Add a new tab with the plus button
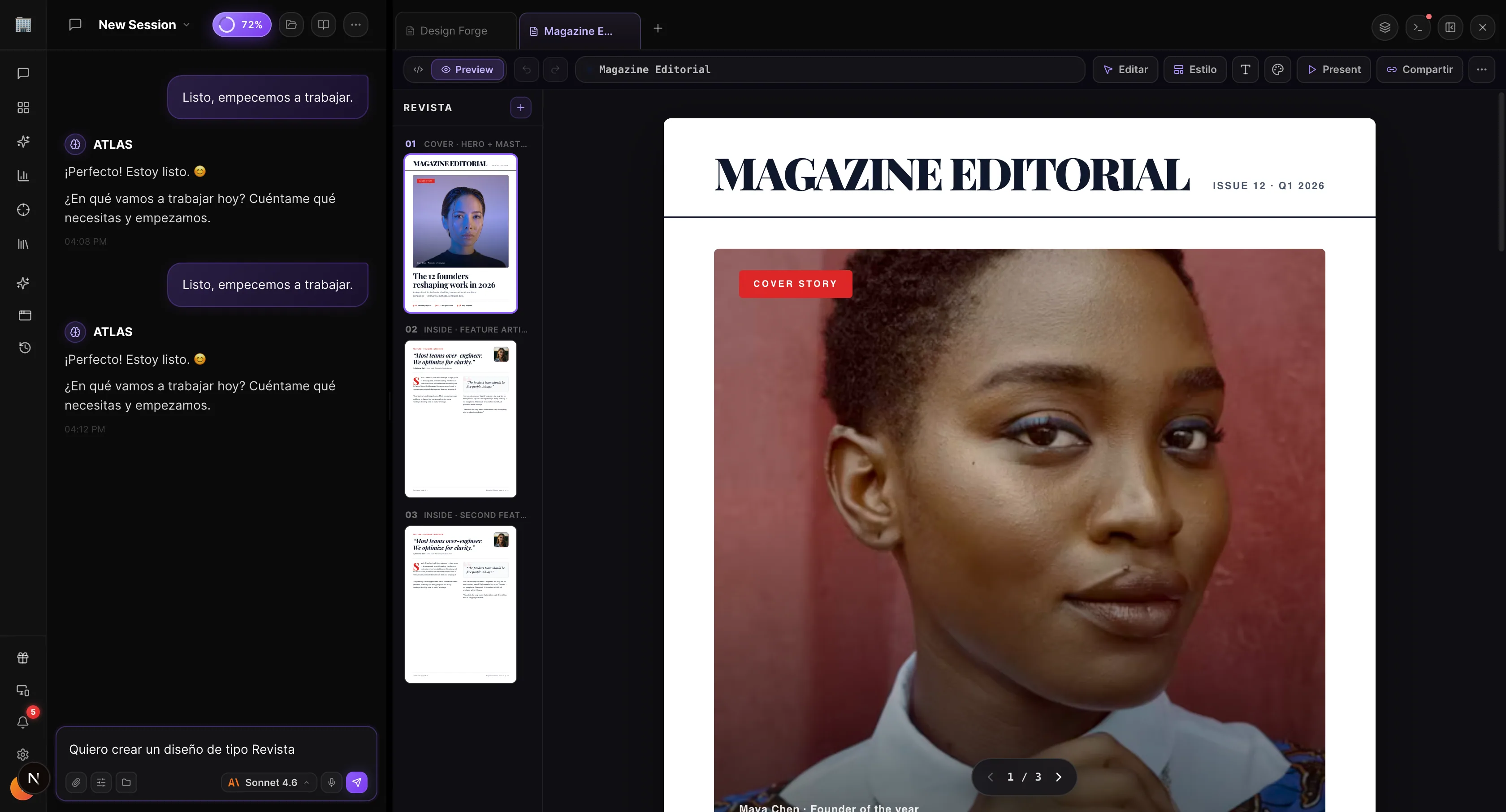The width and height of the screenshot is (1506, 812). [x=658, y=28]
